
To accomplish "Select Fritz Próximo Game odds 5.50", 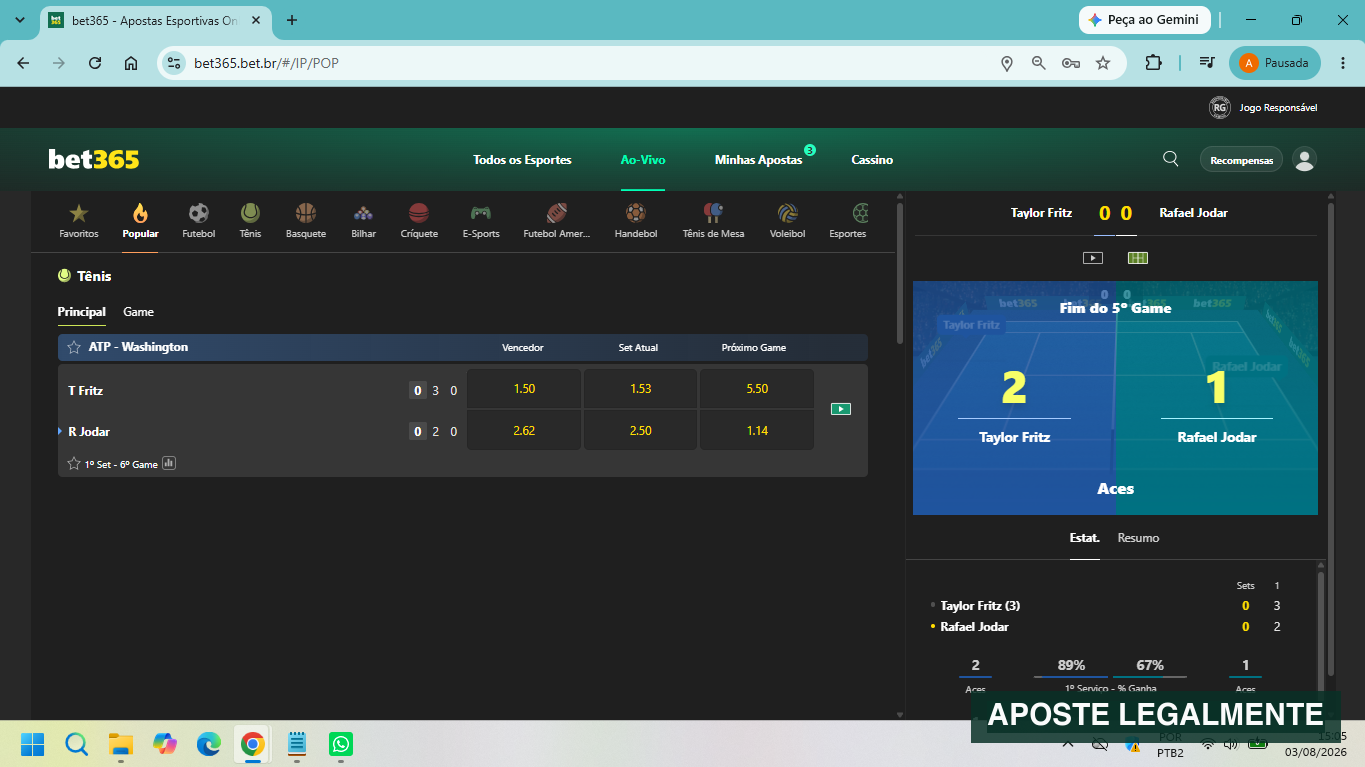I will (757, 389).
